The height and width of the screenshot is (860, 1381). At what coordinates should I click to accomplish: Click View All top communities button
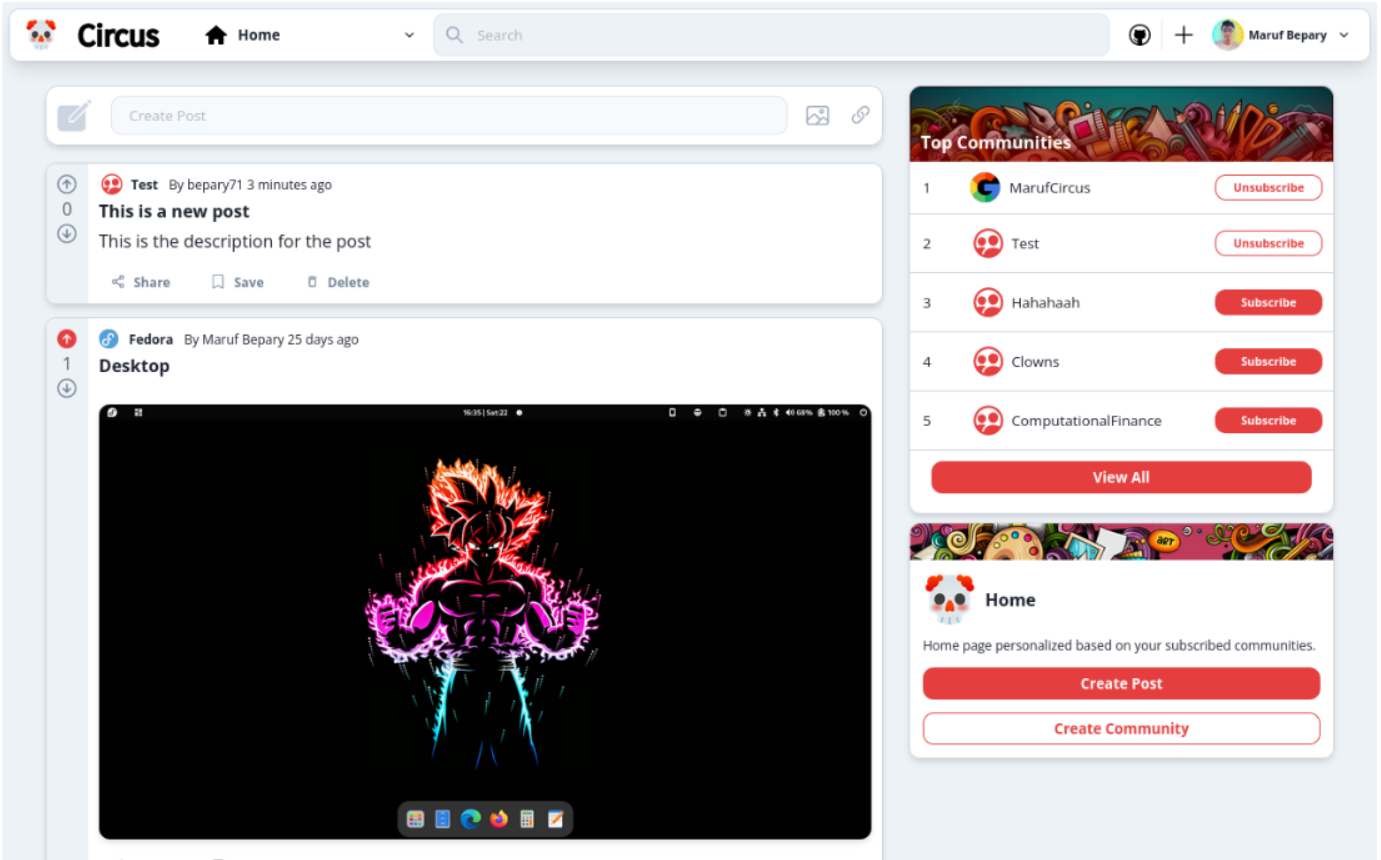click(x=1120, y=478)
